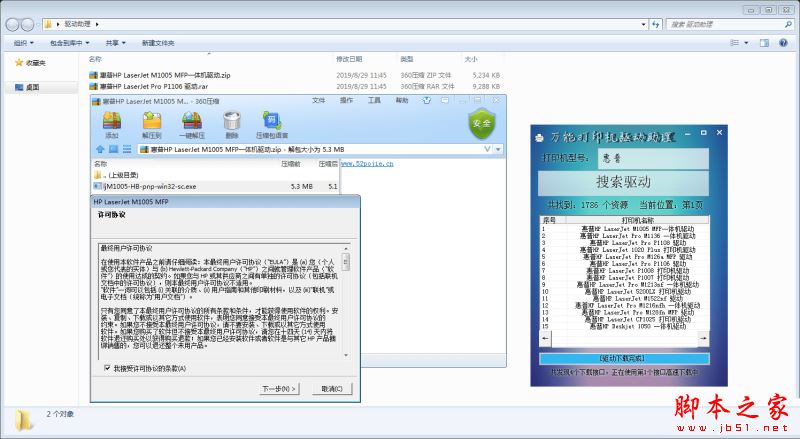Select the M1005-HB-pnp-win32-sc.exe file
The image size is (800, 439).
[150, 186]
